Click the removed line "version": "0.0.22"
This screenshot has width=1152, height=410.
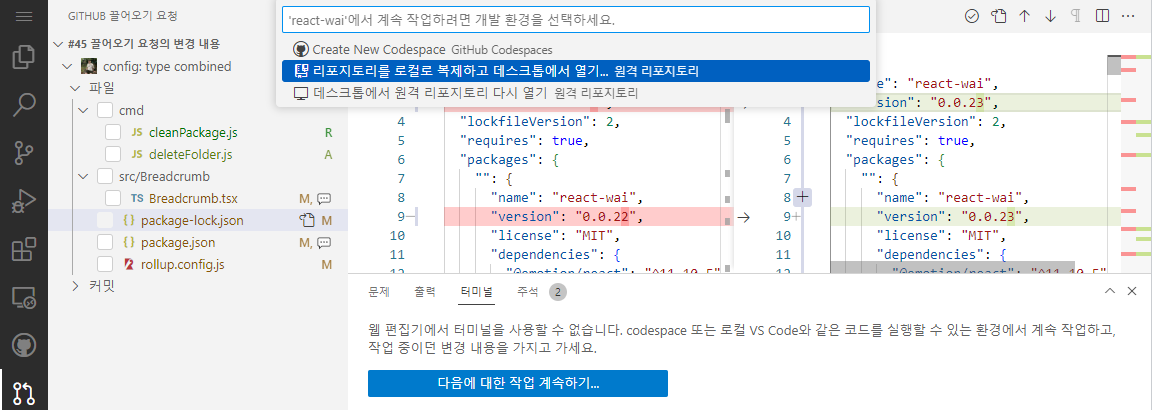point(566,217)
